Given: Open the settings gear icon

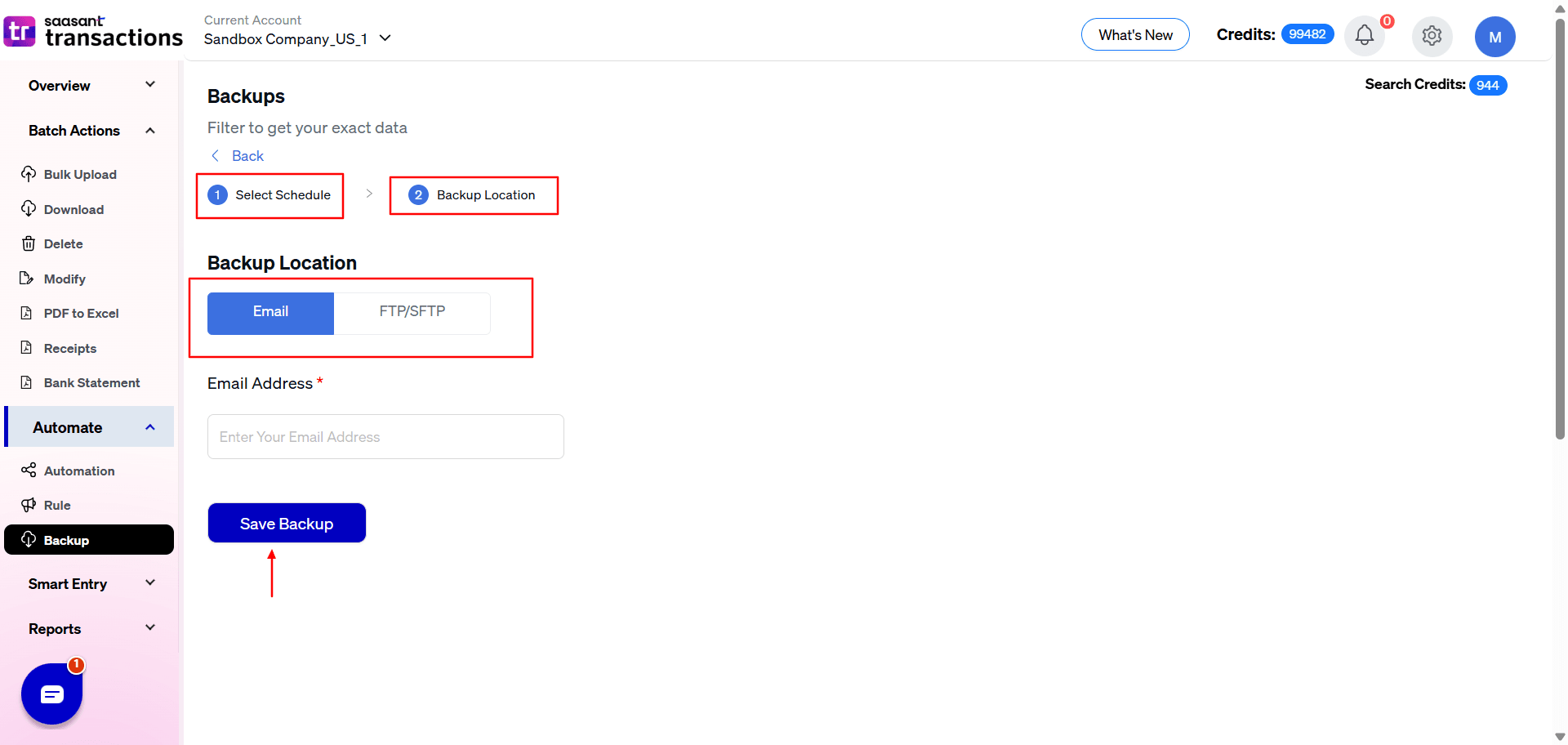Looking at the screenshot, I should tap(1432, 35).
